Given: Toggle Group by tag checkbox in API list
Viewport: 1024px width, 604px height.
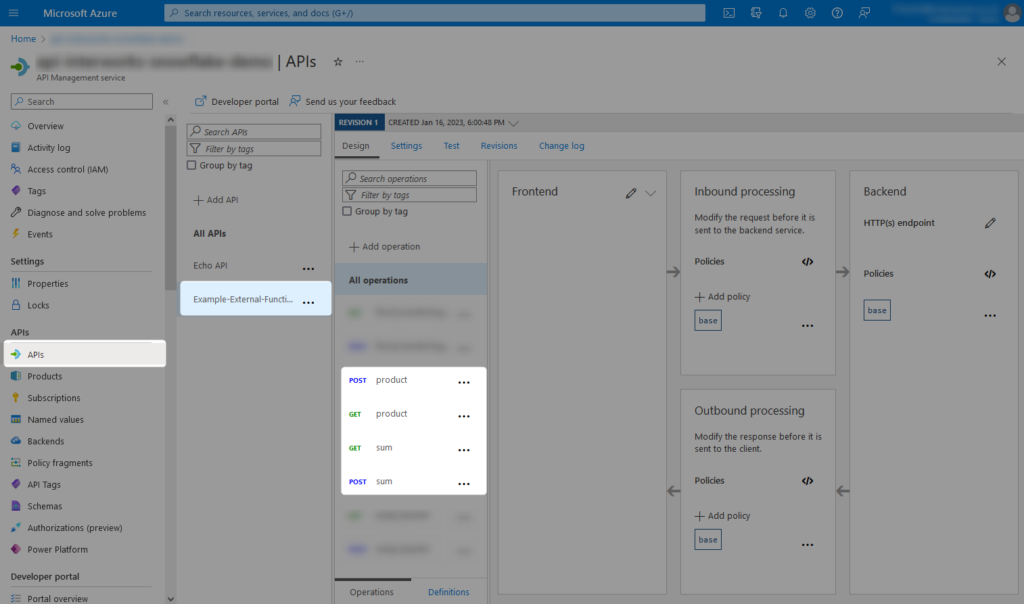Looking at the screenshot, I should pos(192,166).
